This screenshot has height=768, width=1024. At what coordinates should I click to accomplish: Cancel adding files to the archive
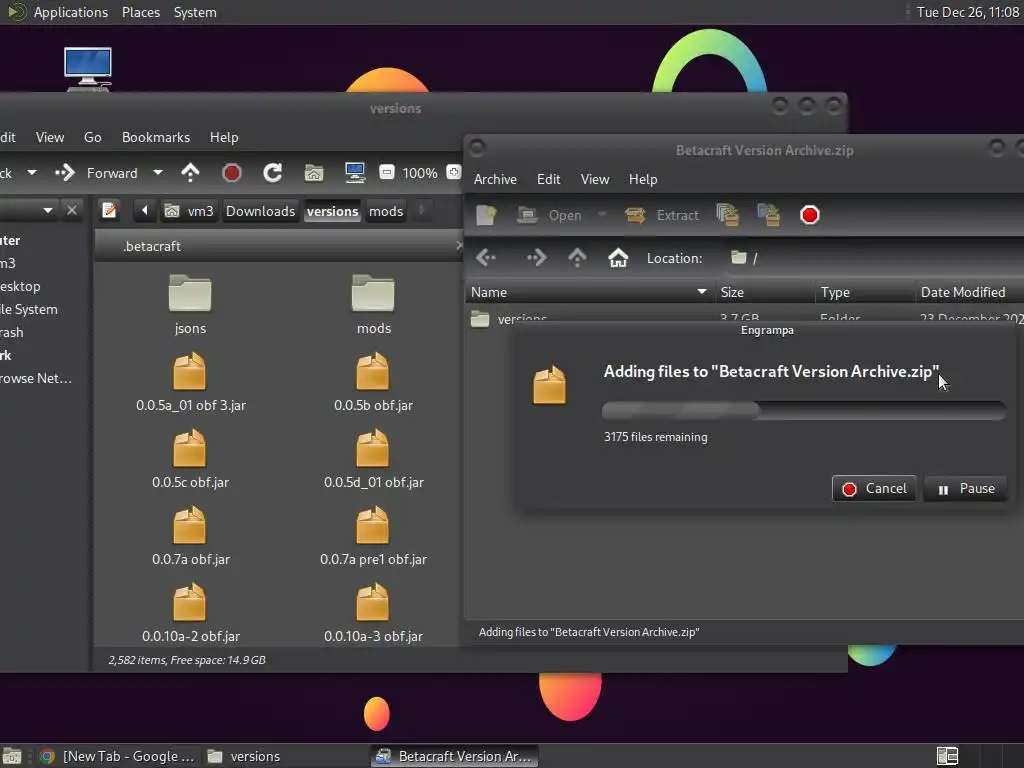point(874,488)
